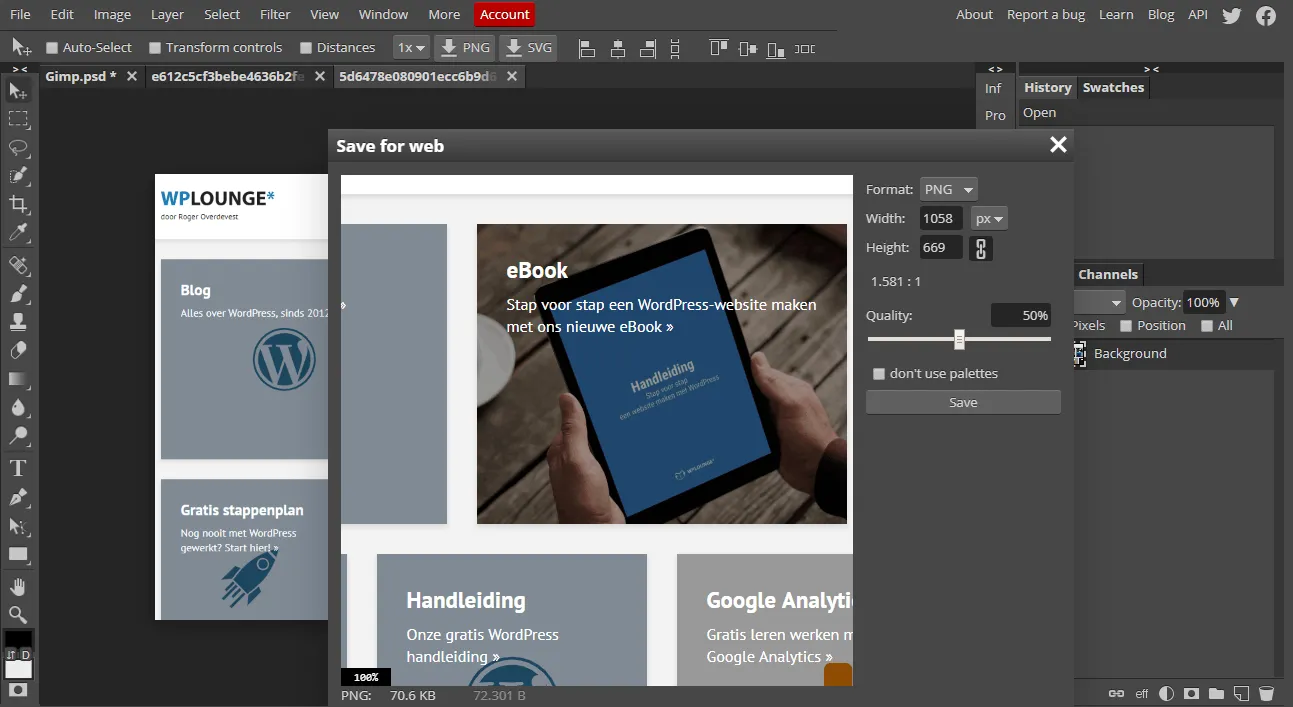1293x707 pixels.
Task: Switch to the Channels tab
Action: (1108, 274)
